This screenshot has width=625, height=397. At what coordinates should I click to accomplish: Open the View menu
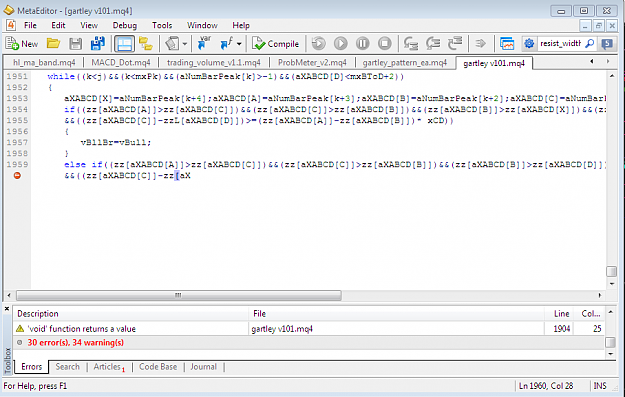pyautogui.click(x=89, y=26)
